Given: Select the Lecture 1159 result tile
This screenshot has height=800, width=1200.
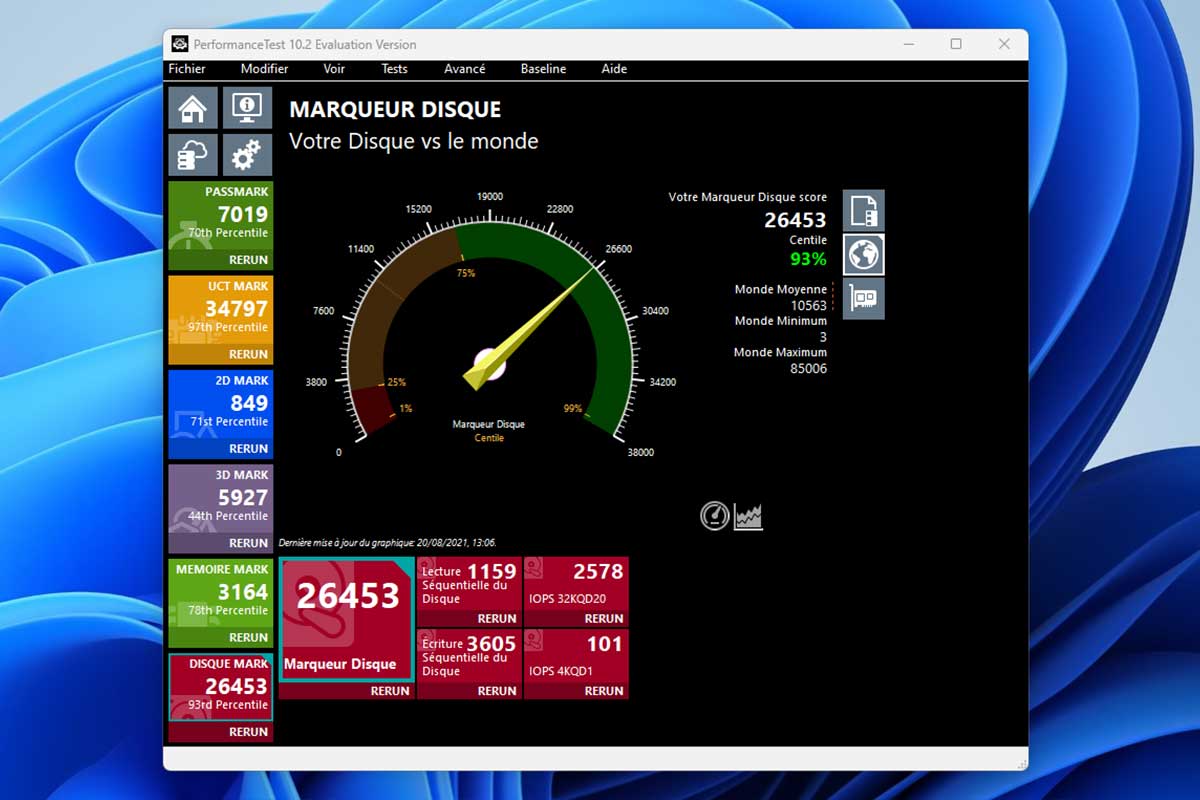Looking at the screenshot, I should pos(469,584).
